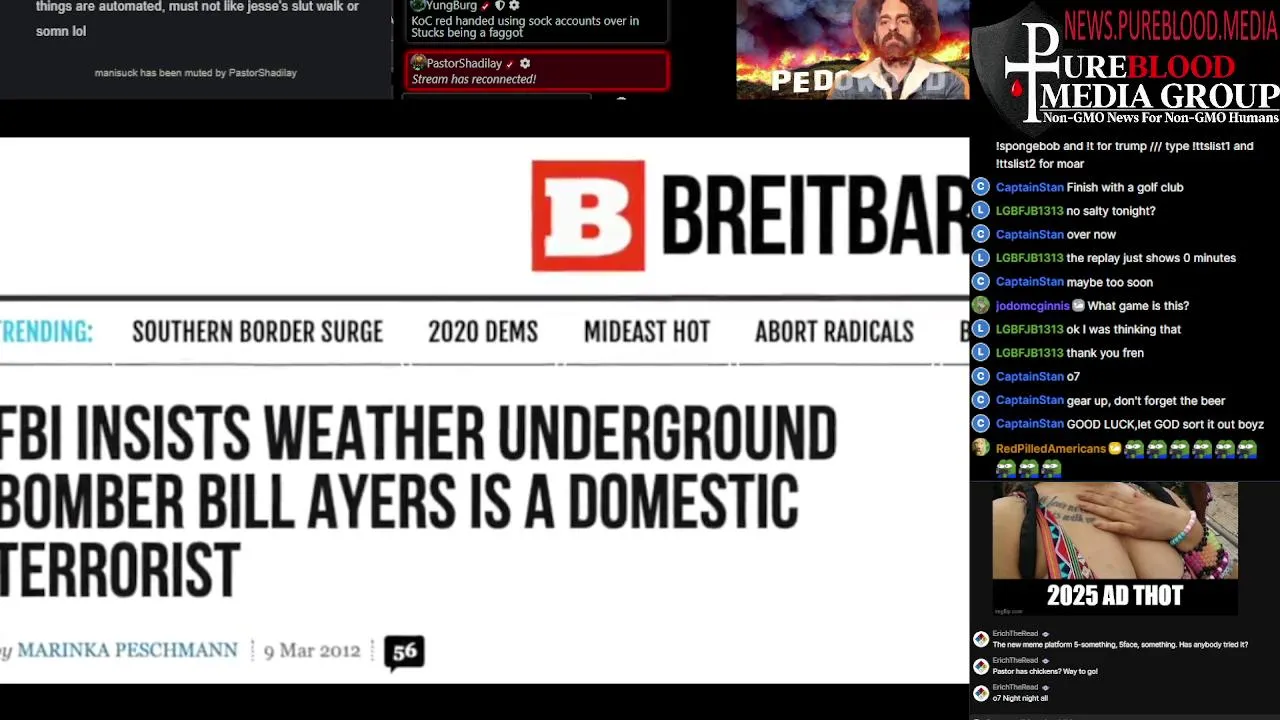Viewport: 1280px width, 720px height.
Task: Open the gear icon beside YungBurg's name
Action: (515, 5)
